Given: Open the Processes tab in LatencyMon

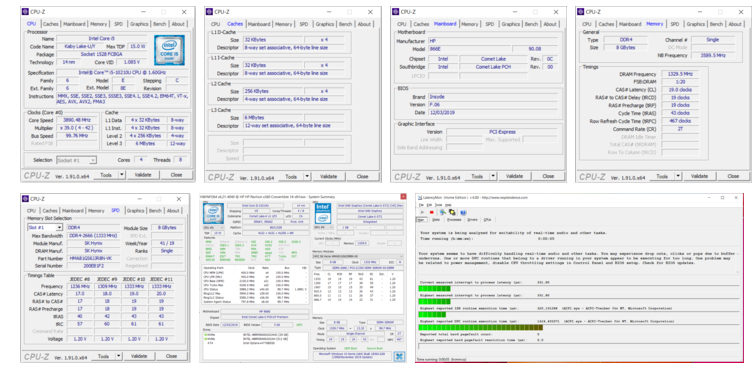Looking at the screenshot, I should pyautogui.click(x=454, y=219).
